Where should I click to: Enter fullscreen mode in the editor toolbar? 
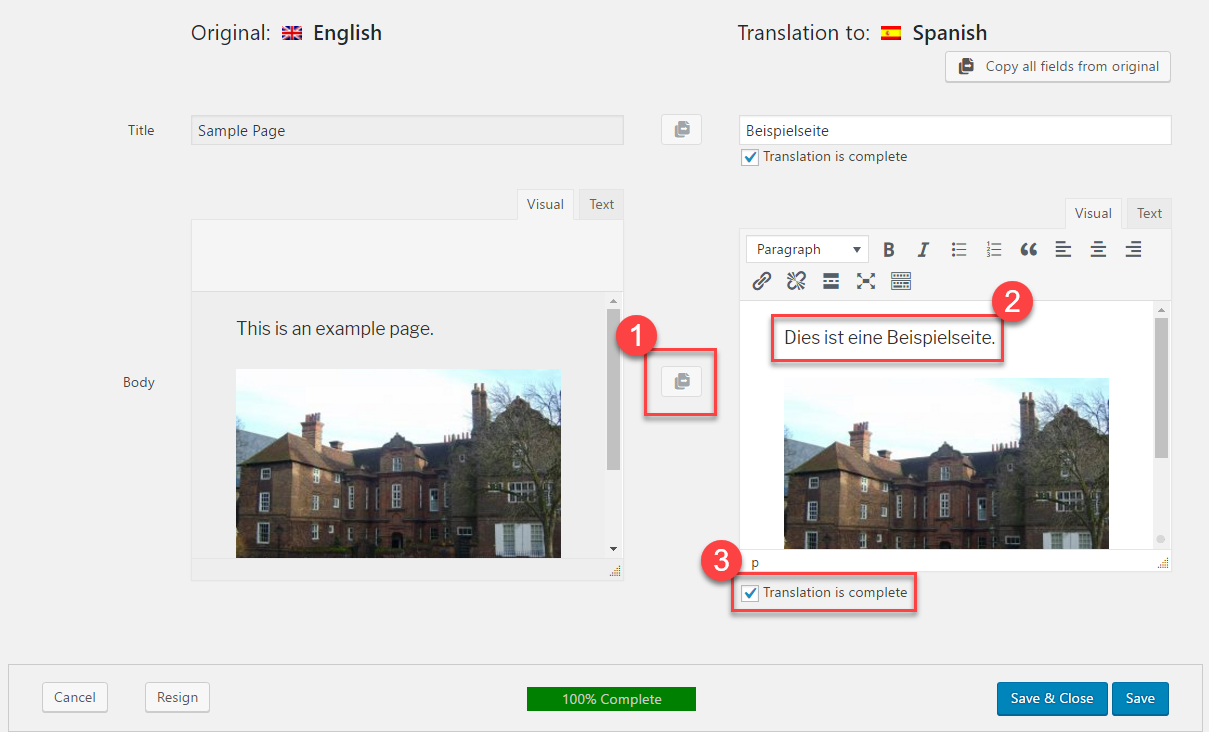click(866, 281)
